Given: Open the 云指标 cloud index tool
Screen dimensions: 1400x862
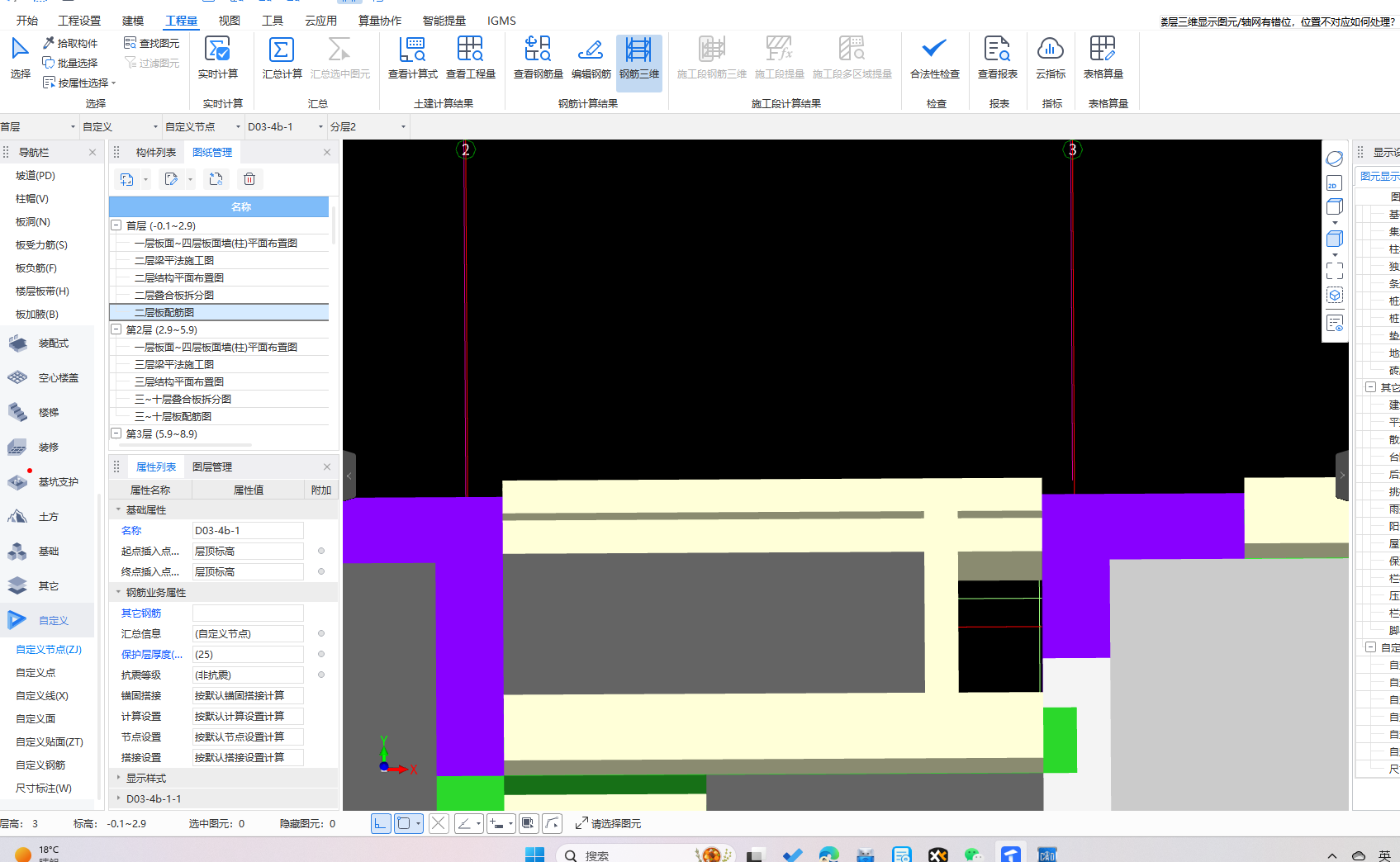Looking at the screenshot, I should point(1050,58).
